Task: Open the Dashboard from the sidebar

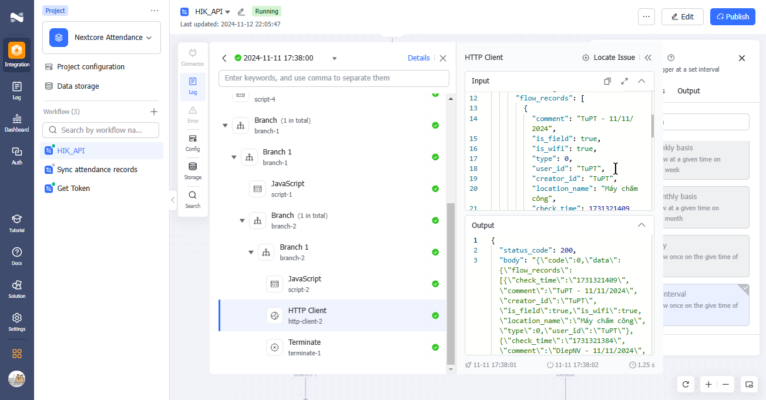Action: pyautogui.click(x=16, y=123)
